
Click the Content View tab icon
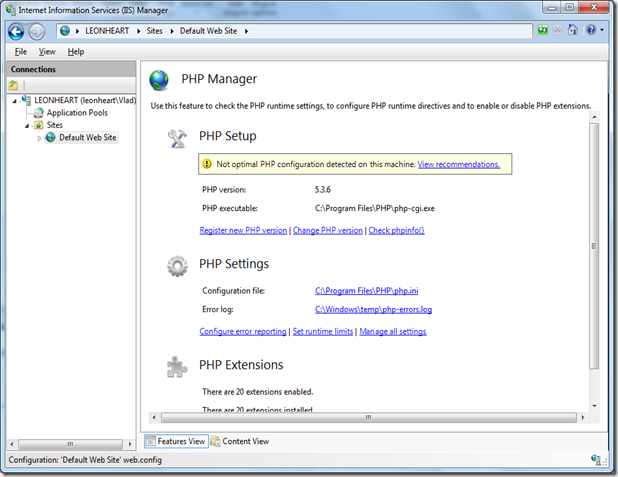tap(215, 442)
